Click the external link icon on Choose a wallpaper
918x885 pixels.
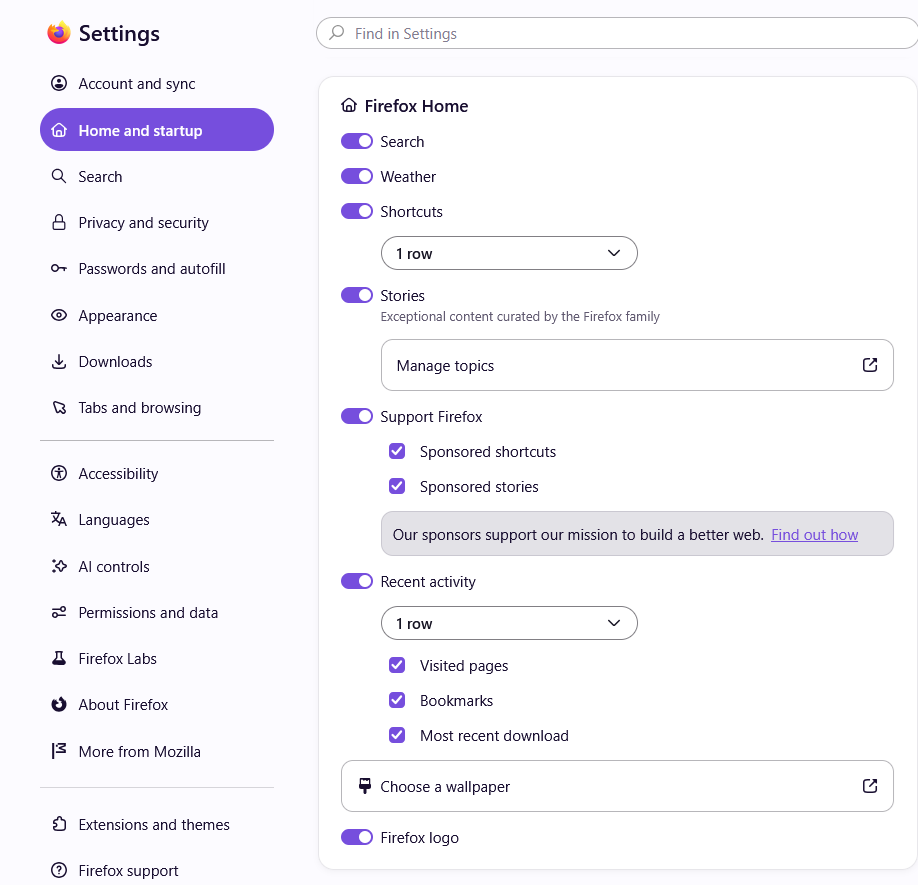pos(870,786)
